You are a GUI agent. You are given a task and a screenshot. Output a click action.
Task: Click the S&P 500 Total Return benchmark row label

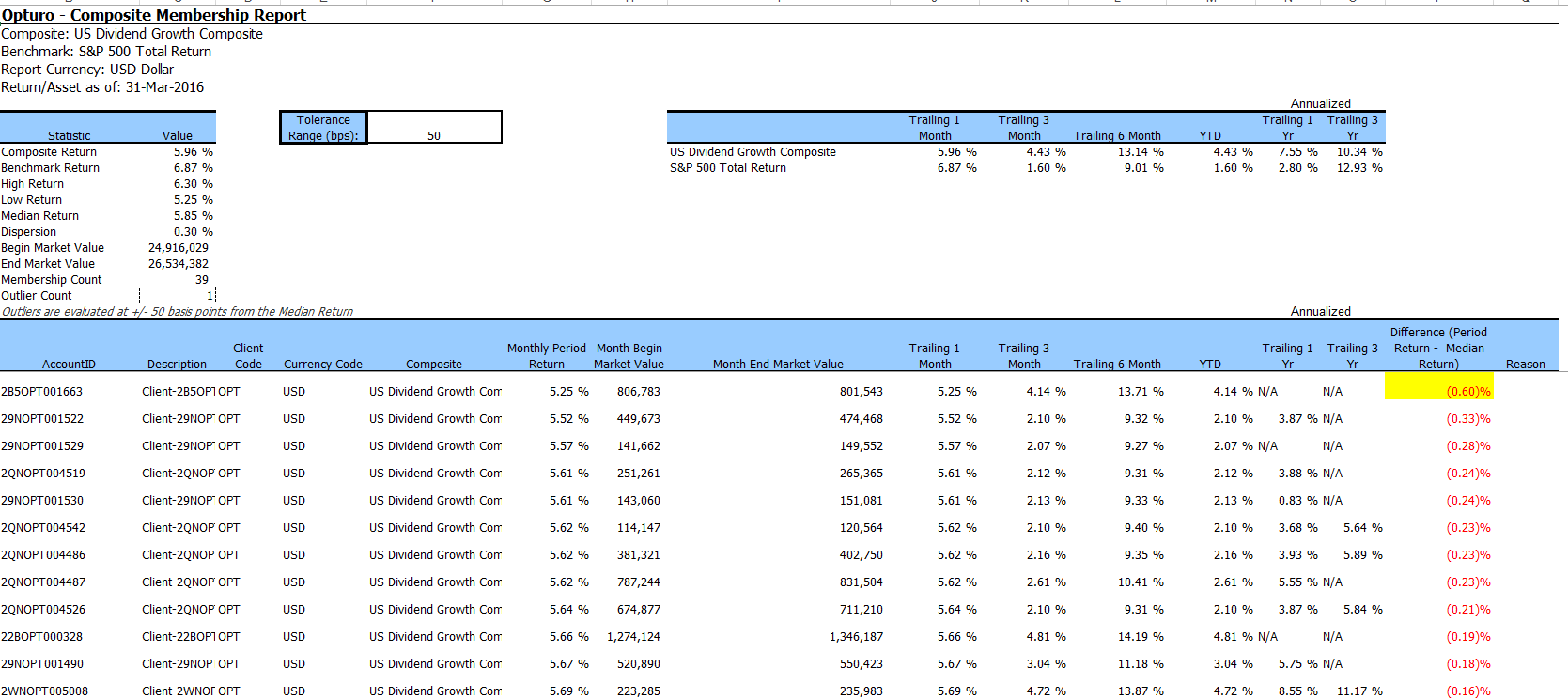click(728, 168)
